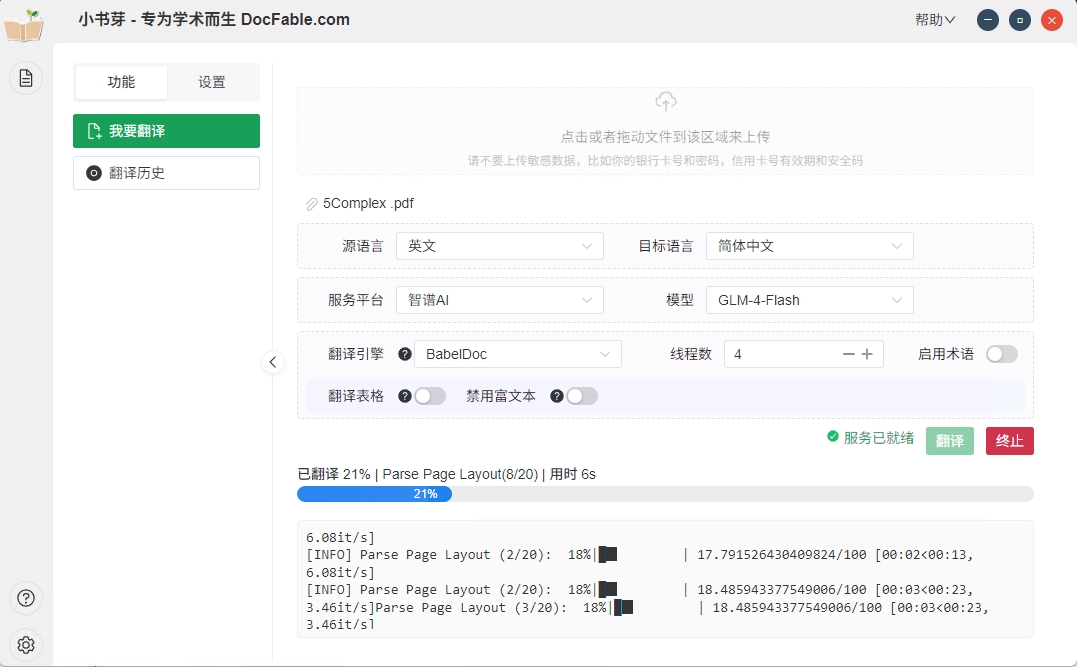
Task: Expand the target language dropdown showing 简体中文
Action: [809, 246]
